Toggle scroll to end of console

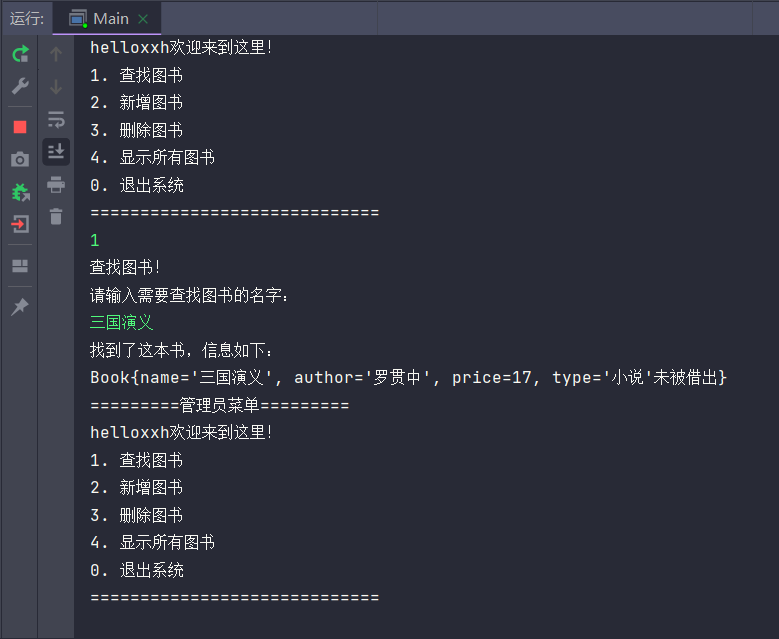[56, 151]
